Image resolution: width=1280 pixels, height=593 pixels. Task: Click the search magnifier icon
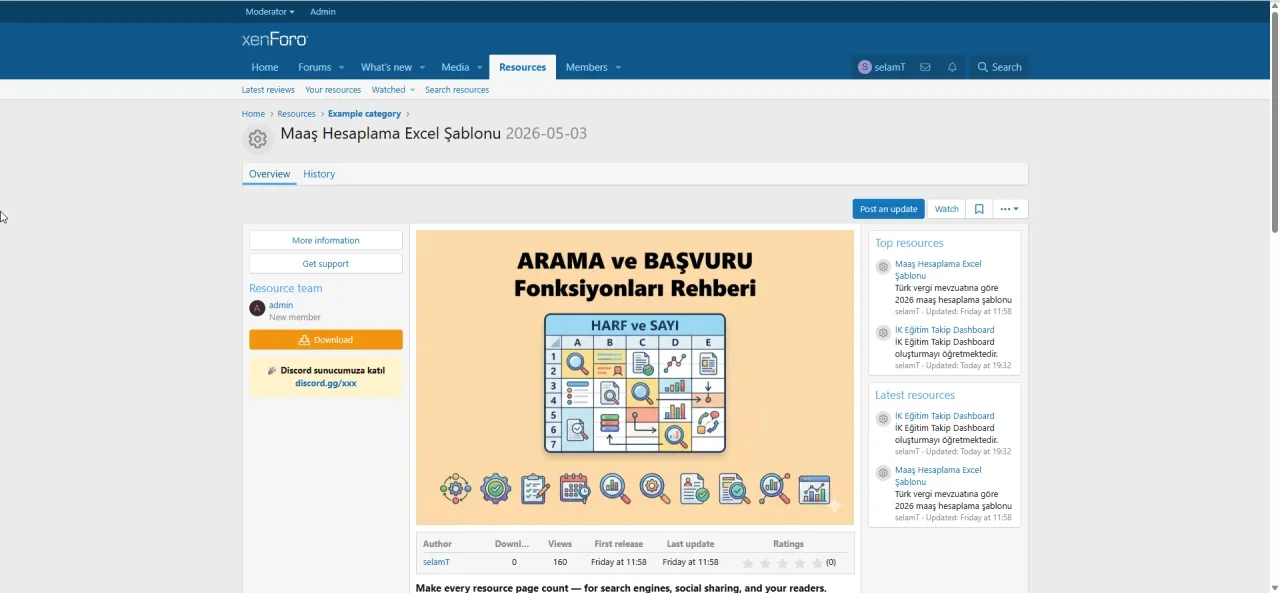(x=982, y=67)
